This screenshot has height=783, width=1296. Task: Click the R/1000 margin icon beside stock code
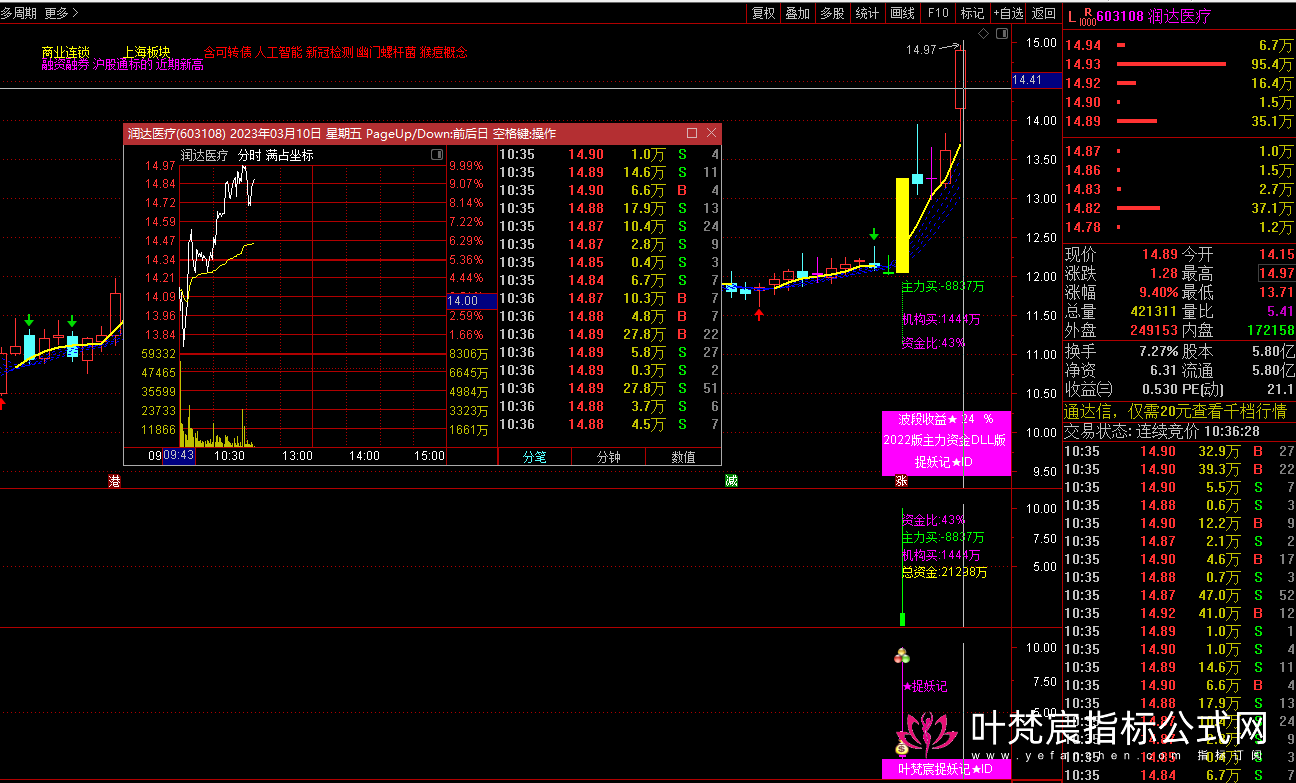click(1088, 16)
